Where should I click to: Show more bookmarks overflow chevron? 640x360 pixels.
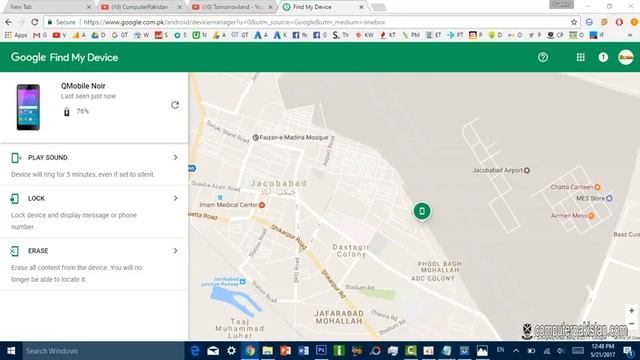[x=630, y=36]
